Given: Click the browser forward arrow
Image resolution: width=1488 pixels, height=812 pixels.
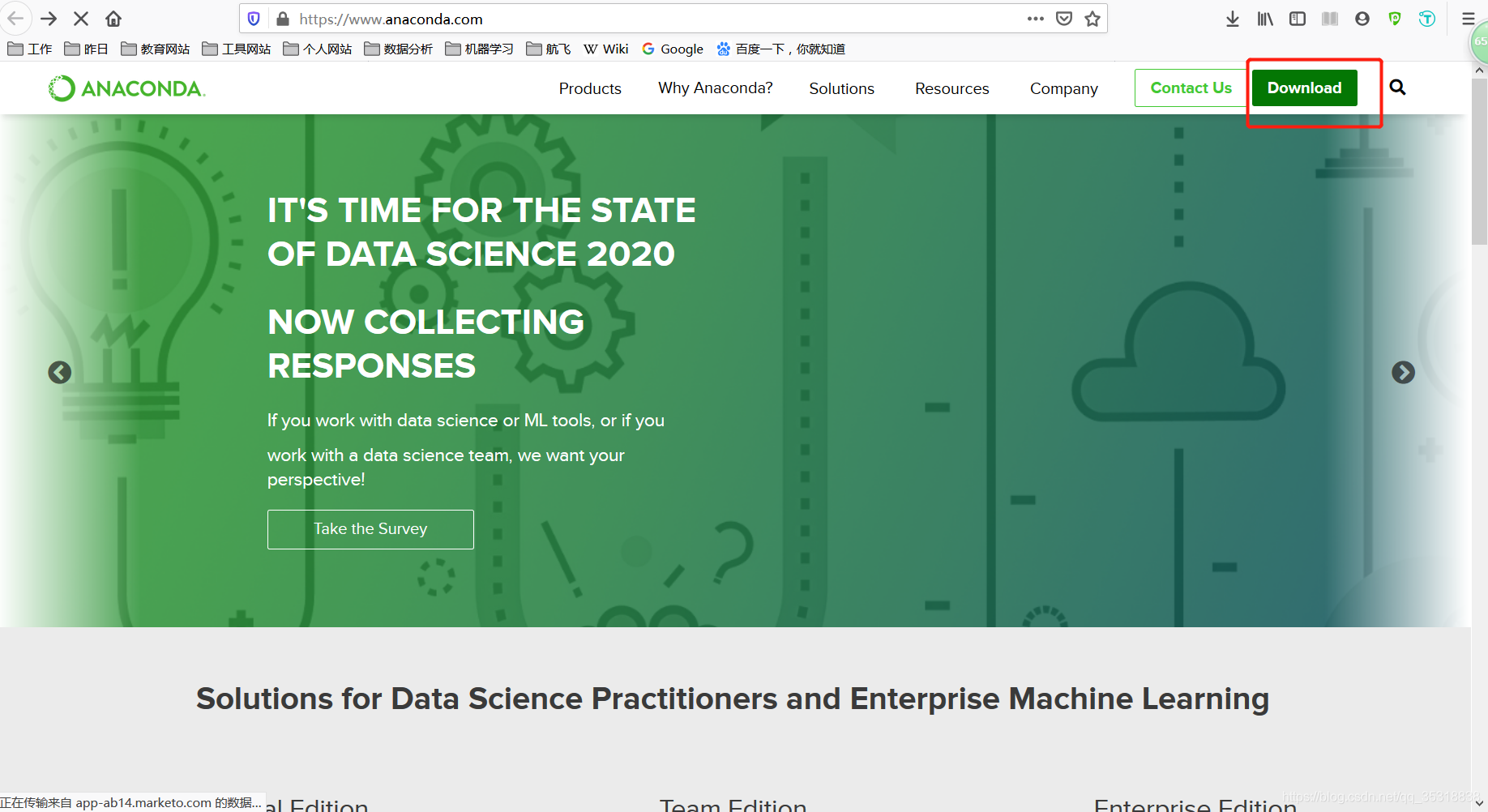Looking at the screenshot, I should pyautogui.click(x=49, y=19).
